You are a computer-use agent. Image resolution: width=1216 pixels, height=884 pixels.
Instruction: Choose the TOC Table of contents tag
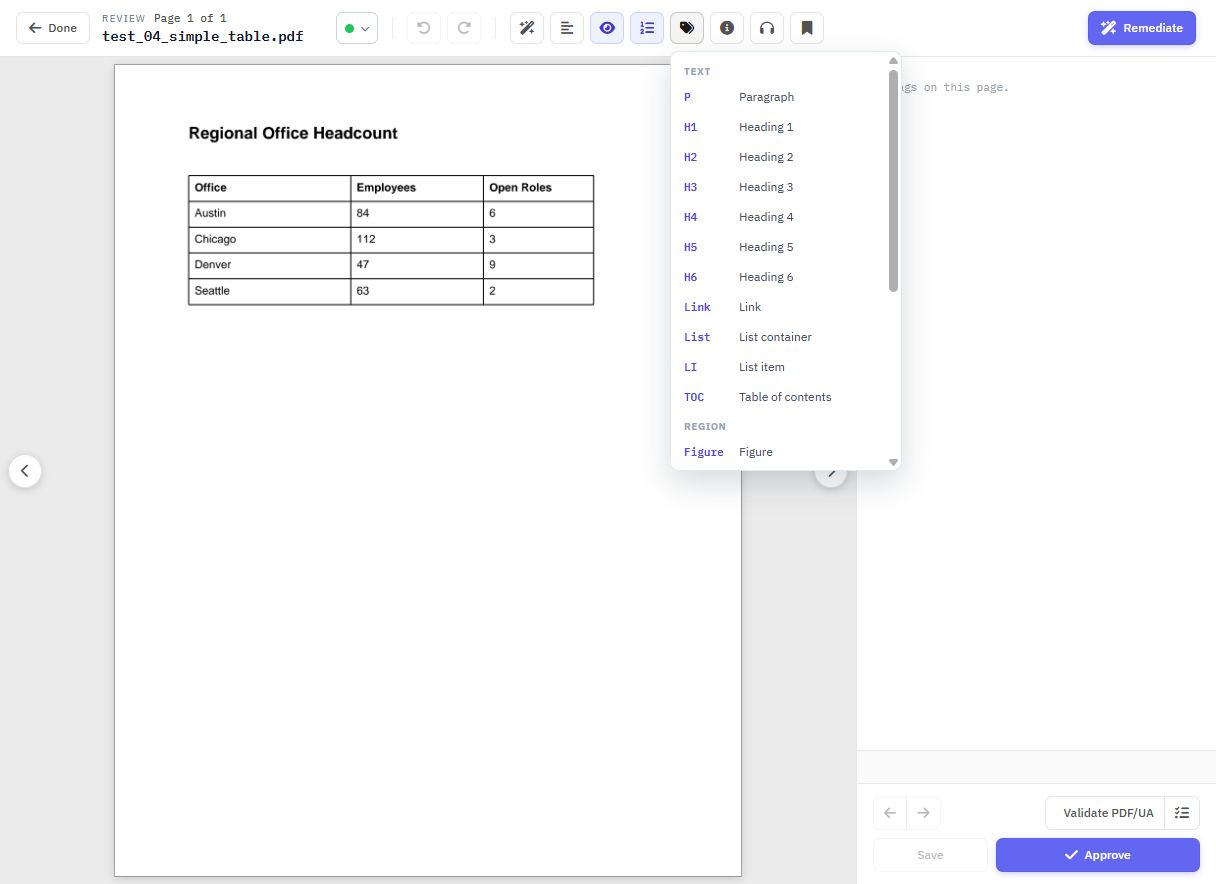click(x=780, y=397)
